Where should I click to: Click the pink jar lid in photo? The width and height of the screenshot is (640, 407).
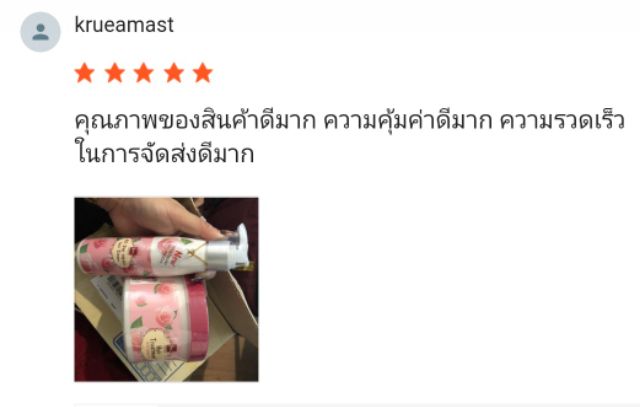point(197,318)
